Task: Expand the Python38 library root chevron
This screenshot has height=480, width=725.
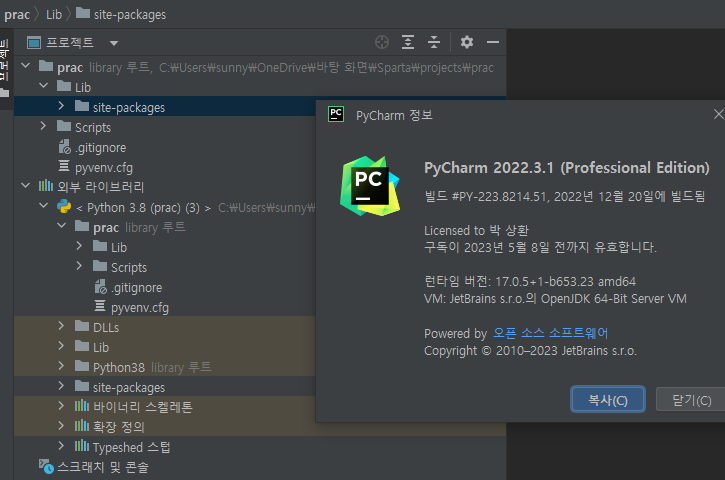Action: 61,366
